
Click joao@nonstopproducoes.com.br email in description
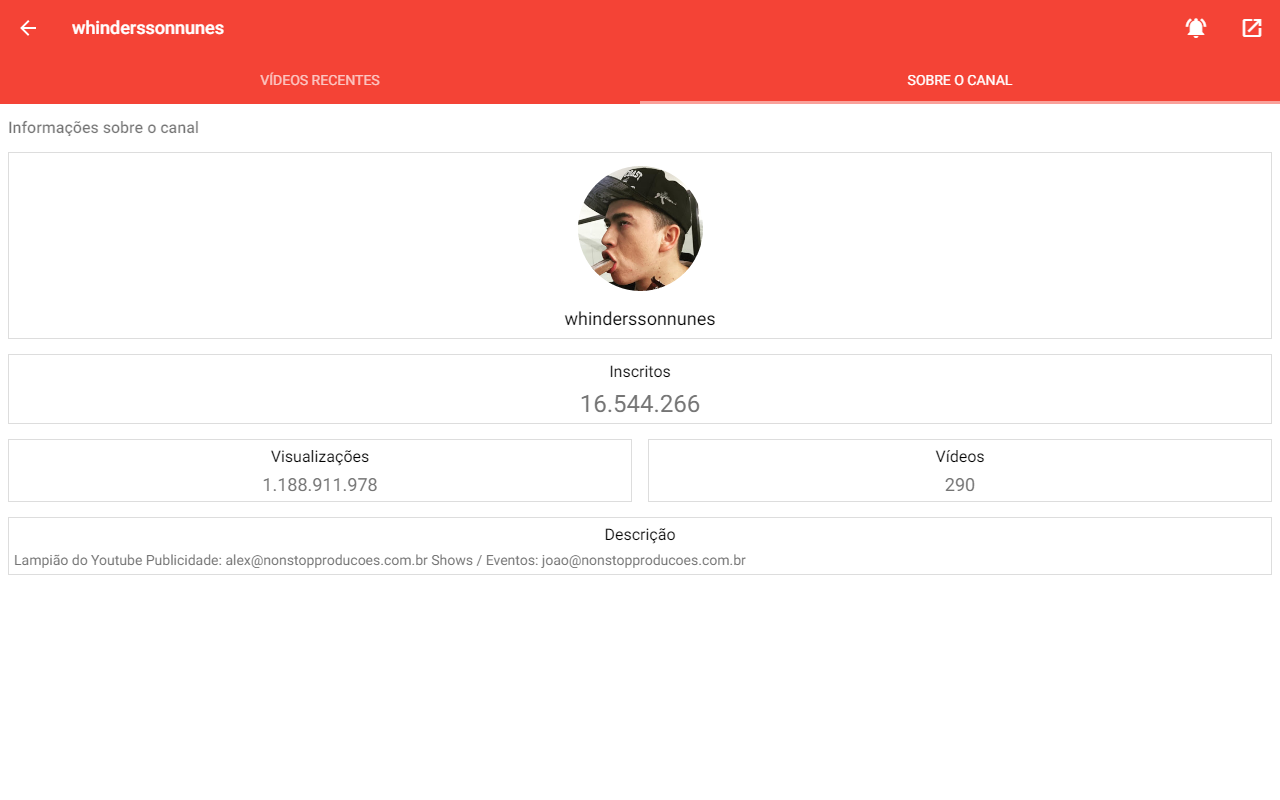pyautogui.click(x=644, y=561)
